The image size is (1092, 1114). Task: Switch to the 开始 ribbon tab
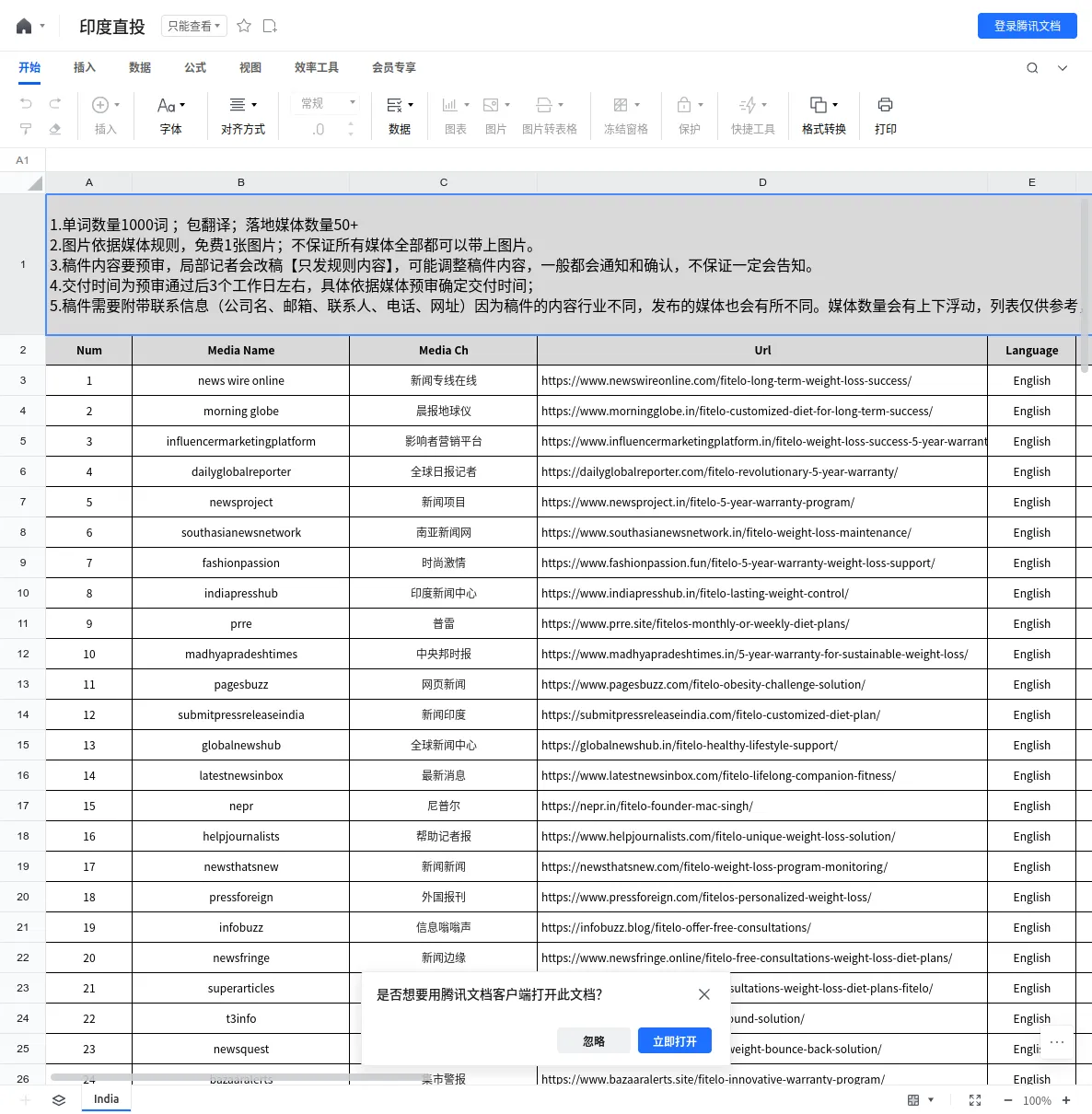(x=29, y=67)
